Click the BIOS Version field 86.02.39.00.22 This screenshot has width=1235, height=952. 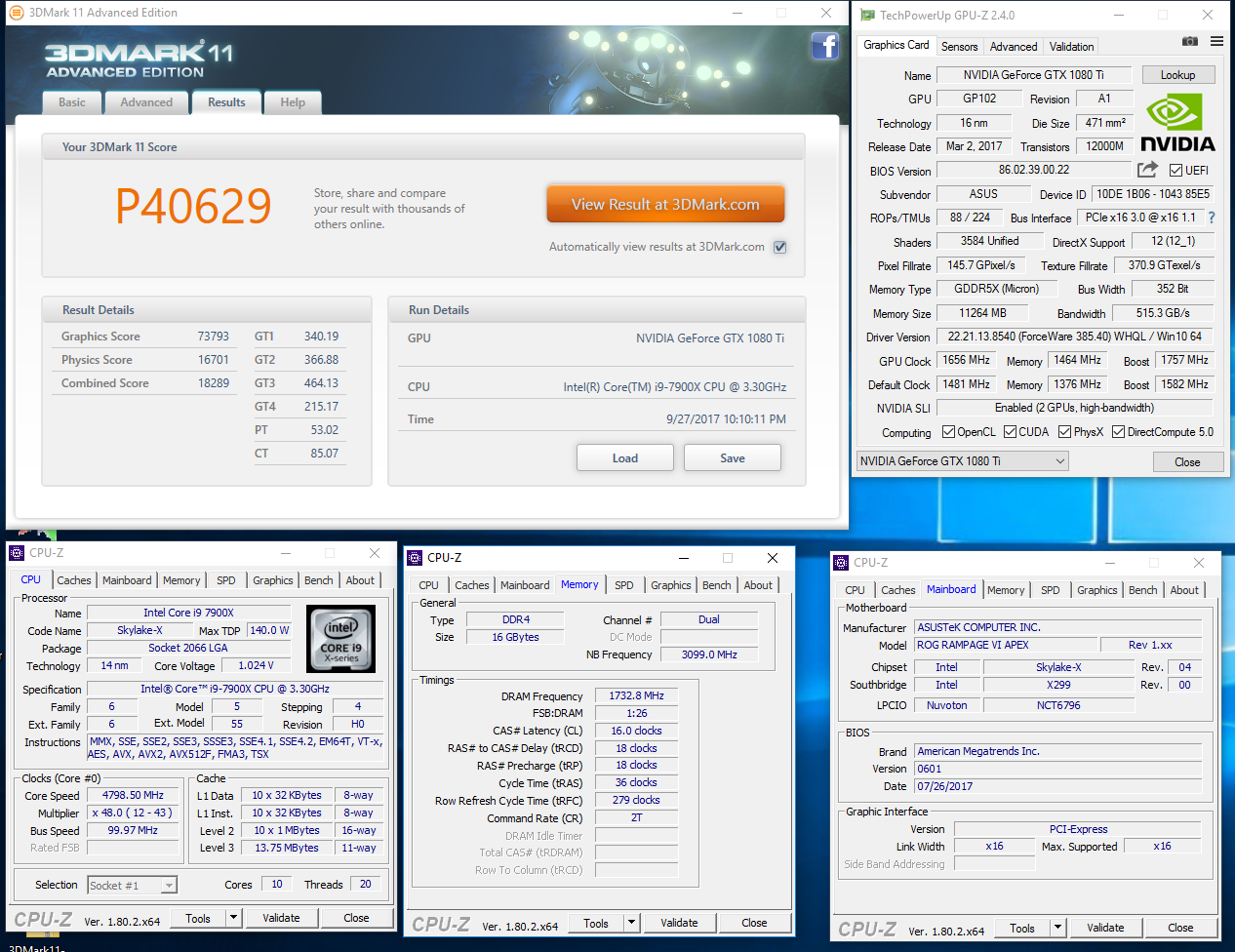[x=1034, y=170]
